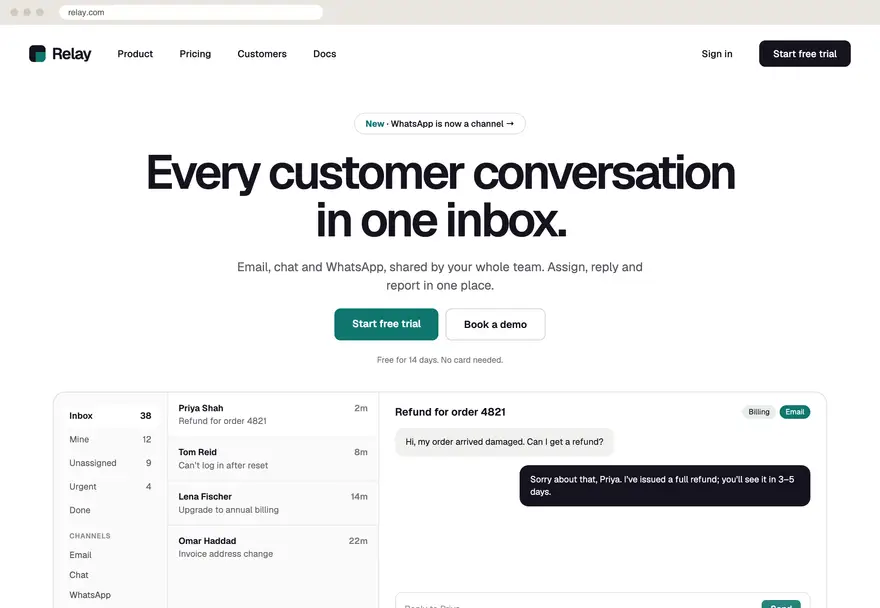Open the Product menu item

coord(135,54)
